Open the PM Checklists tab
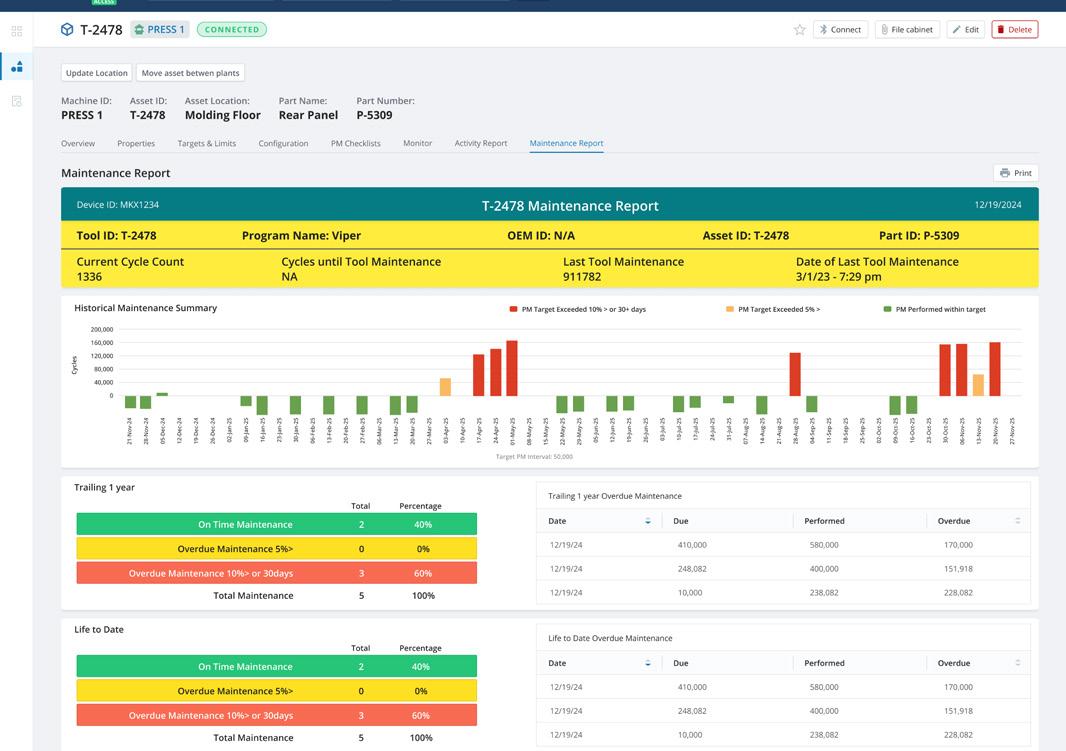The width and height of the screenshot is (1066, 751). pos(355,143)
